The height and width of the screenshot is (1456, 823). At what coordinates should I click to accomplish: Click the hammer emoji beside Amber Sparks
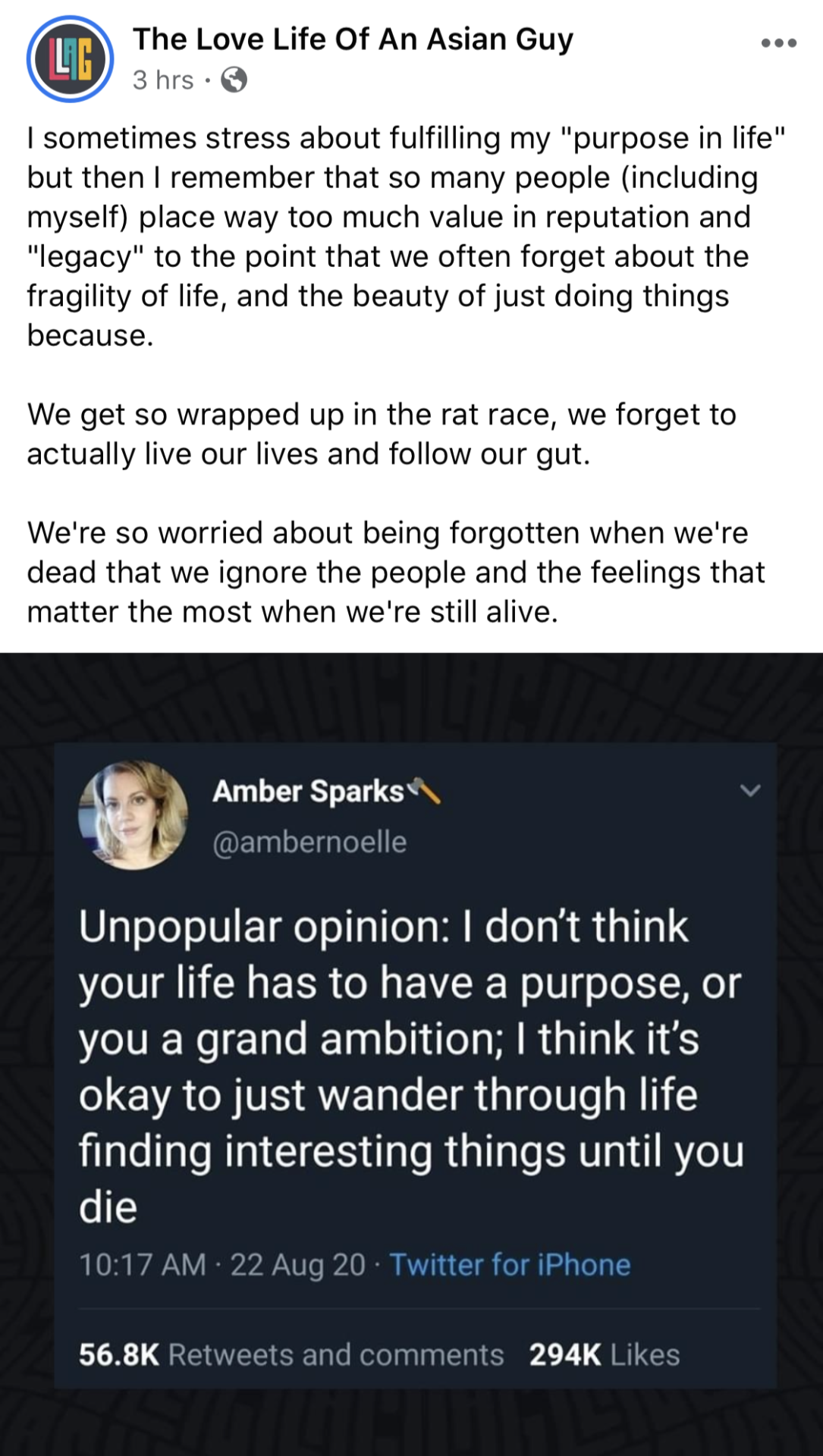(425, 791)
